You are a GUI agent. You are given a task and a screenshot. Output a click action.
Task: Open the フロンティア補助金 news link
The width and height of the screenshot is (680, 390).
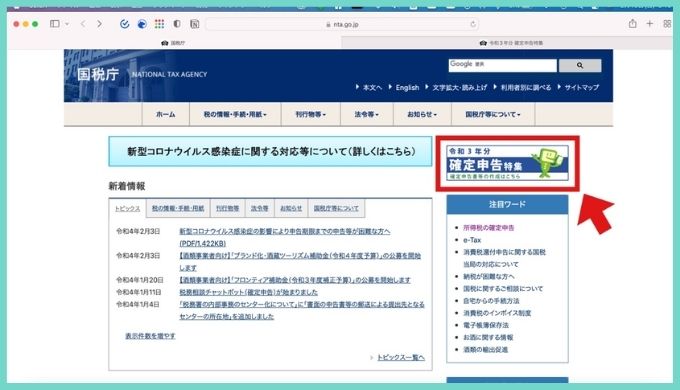[x=294, y=280]
